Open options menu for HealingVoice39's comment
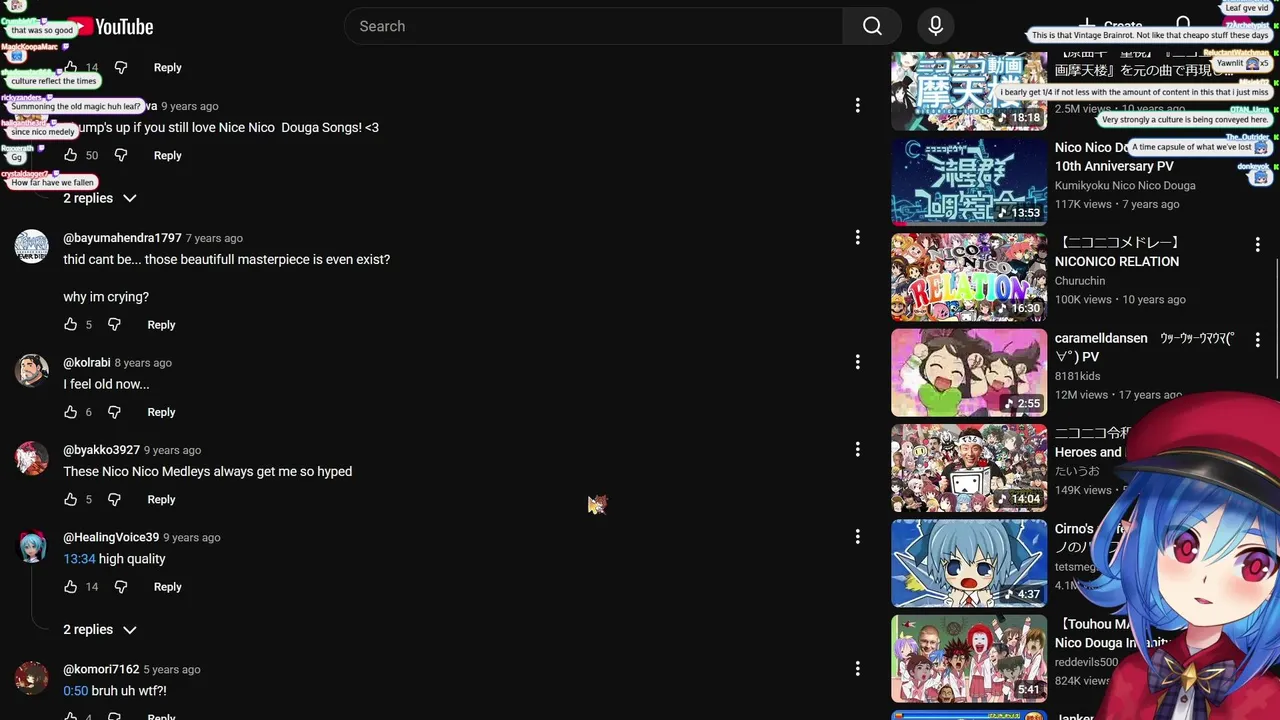This screenshot has width=1280, height=720. 857,537
